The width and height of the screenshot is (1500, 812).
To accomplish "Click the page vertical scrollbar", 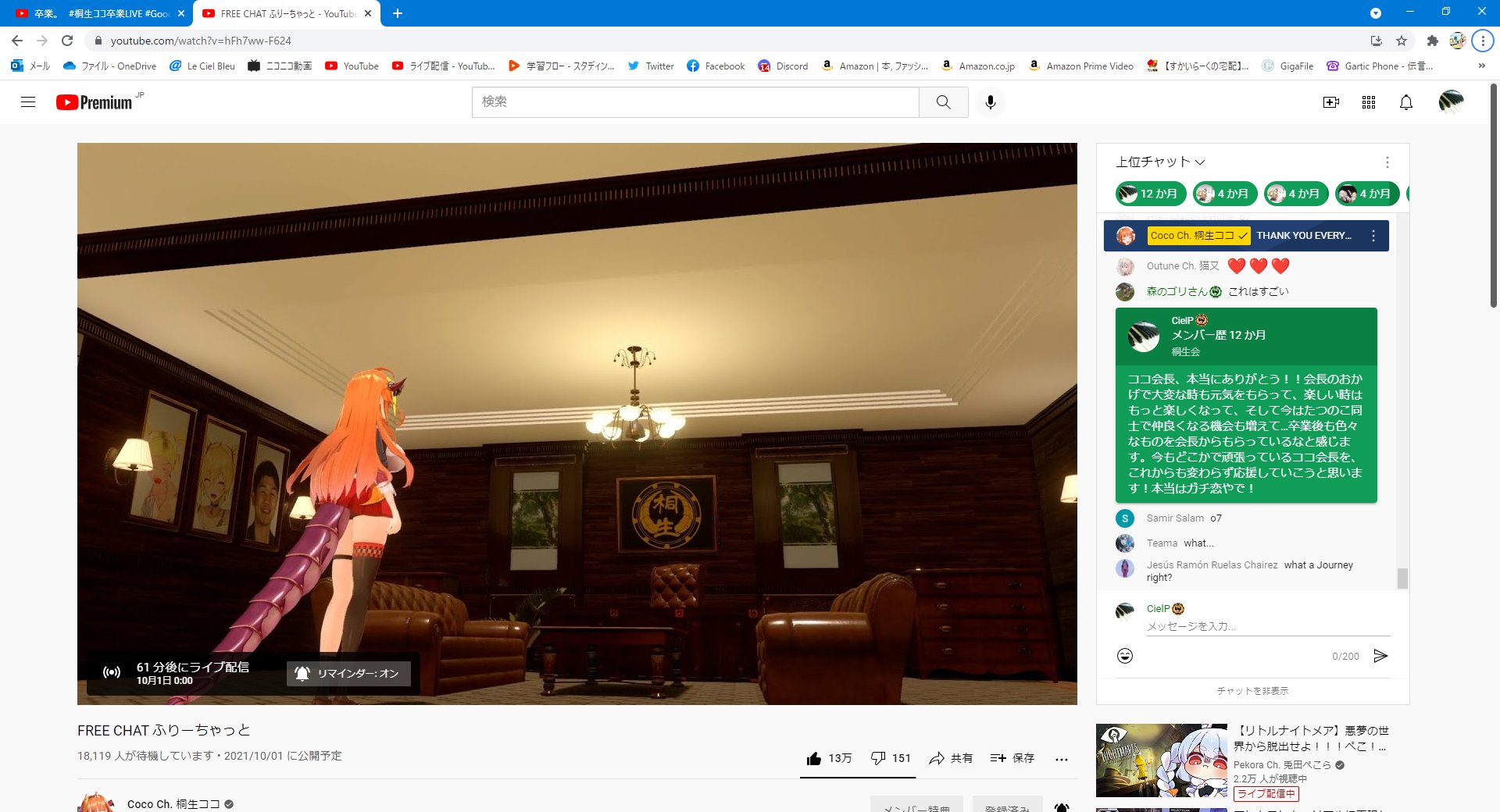I will tap(1494, 195).
